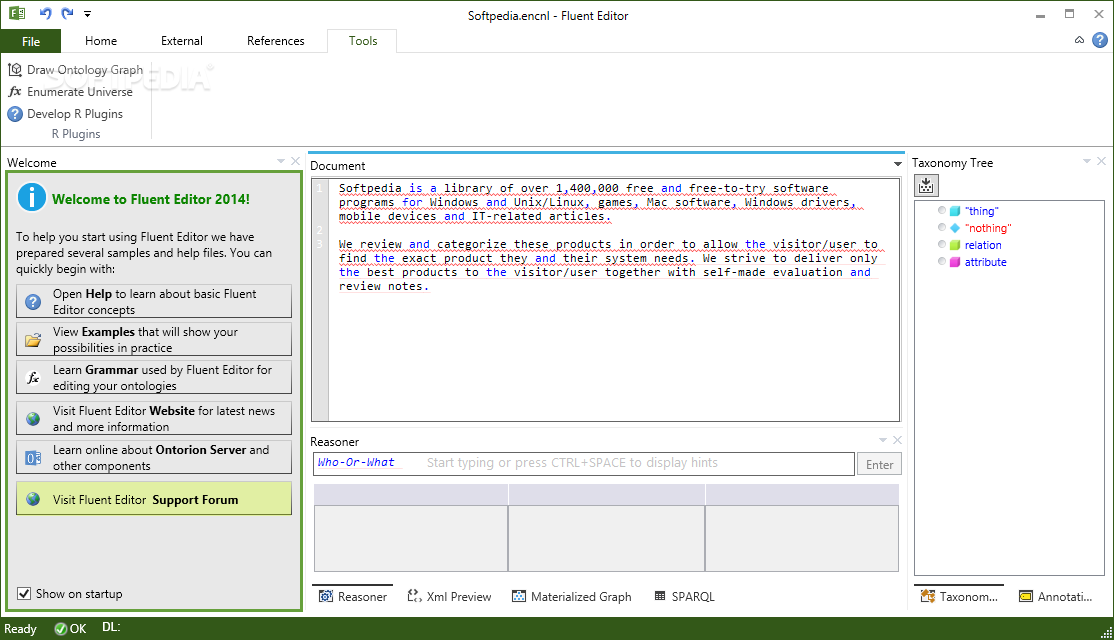Close the Reasoner panel
Image resolution: width=1114 pixels, height=640 pixels.
pos(897,440)
